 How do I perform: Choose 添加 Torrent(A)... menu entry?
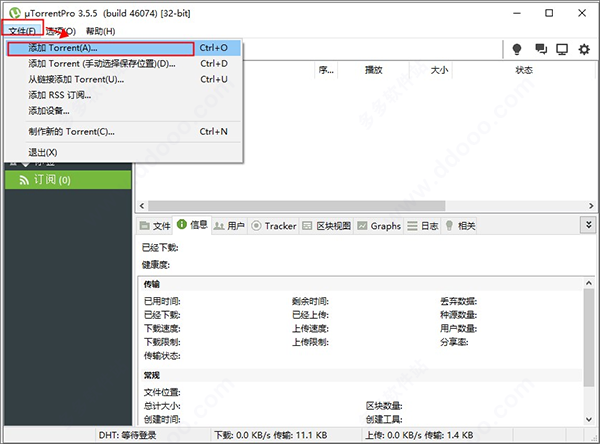click(123, 48)
